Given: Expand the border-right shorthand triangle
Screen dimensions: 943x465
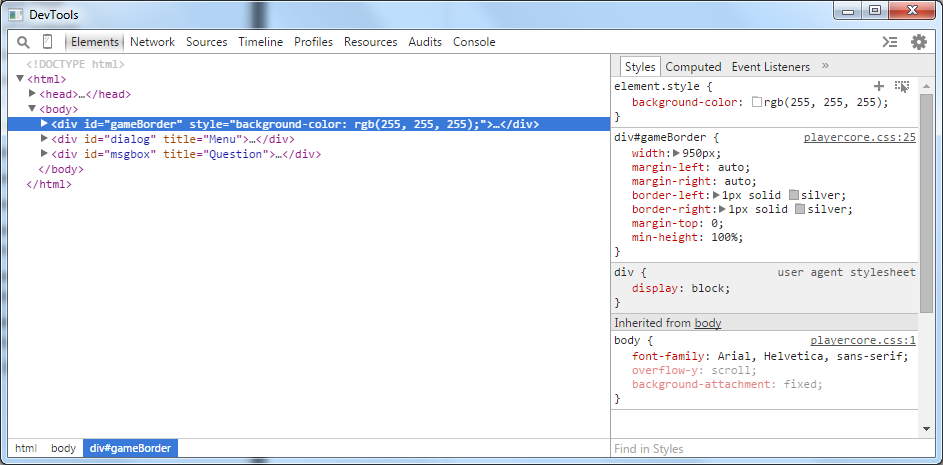Looking at the screenshot, I should [723, 209].
